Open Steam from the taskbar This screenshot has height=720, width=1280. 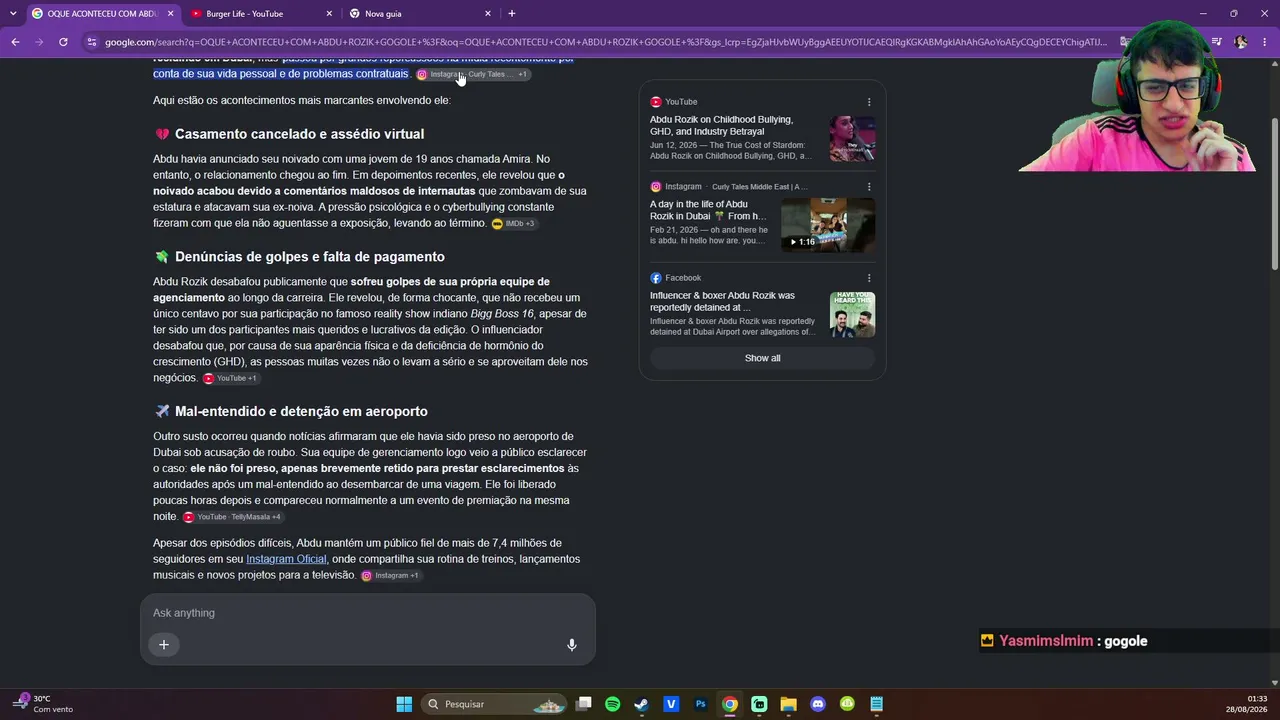[642, 704]
